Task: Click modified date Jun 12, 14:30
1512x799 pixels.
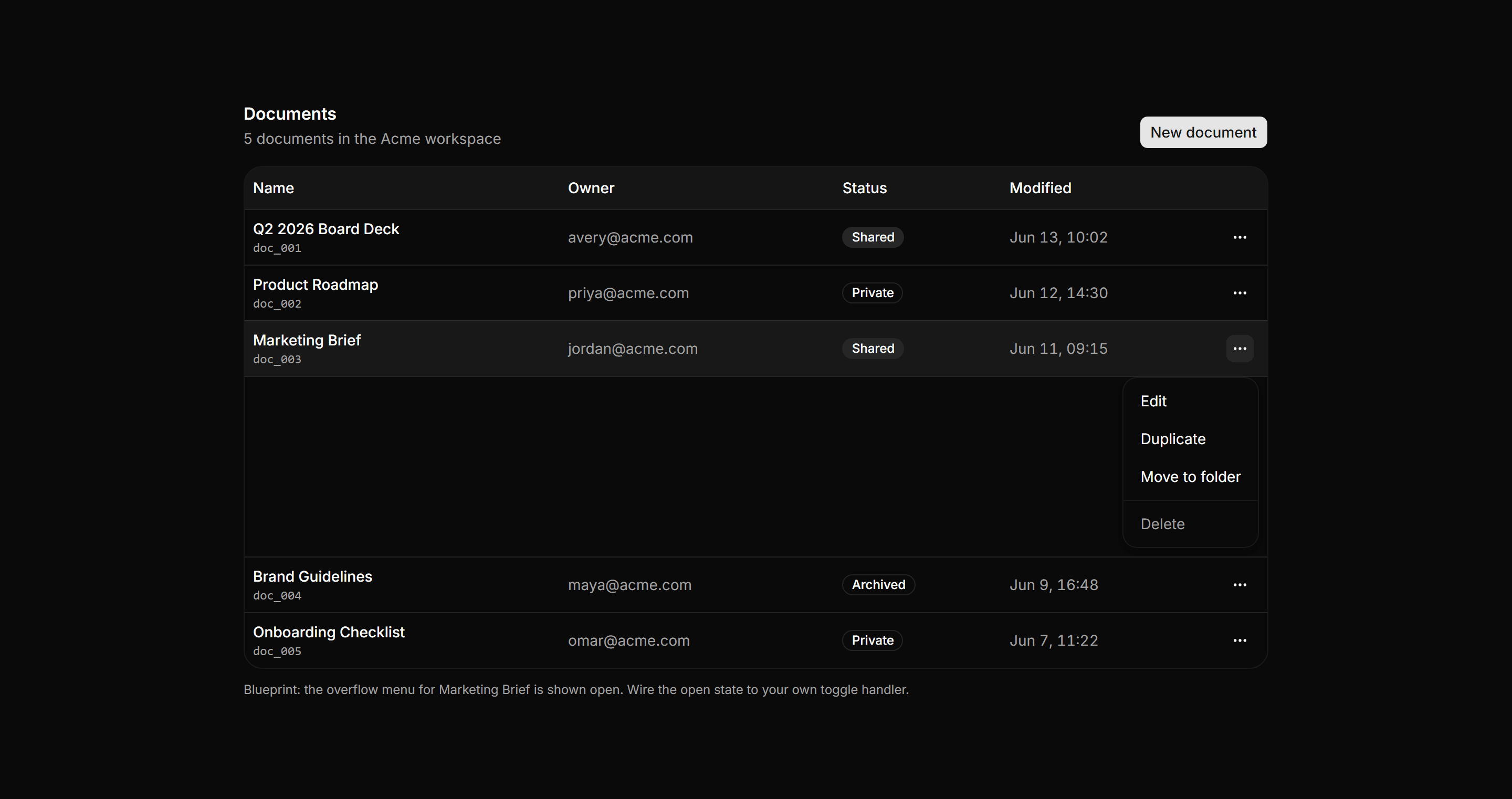Action: tap(1058, 293)
